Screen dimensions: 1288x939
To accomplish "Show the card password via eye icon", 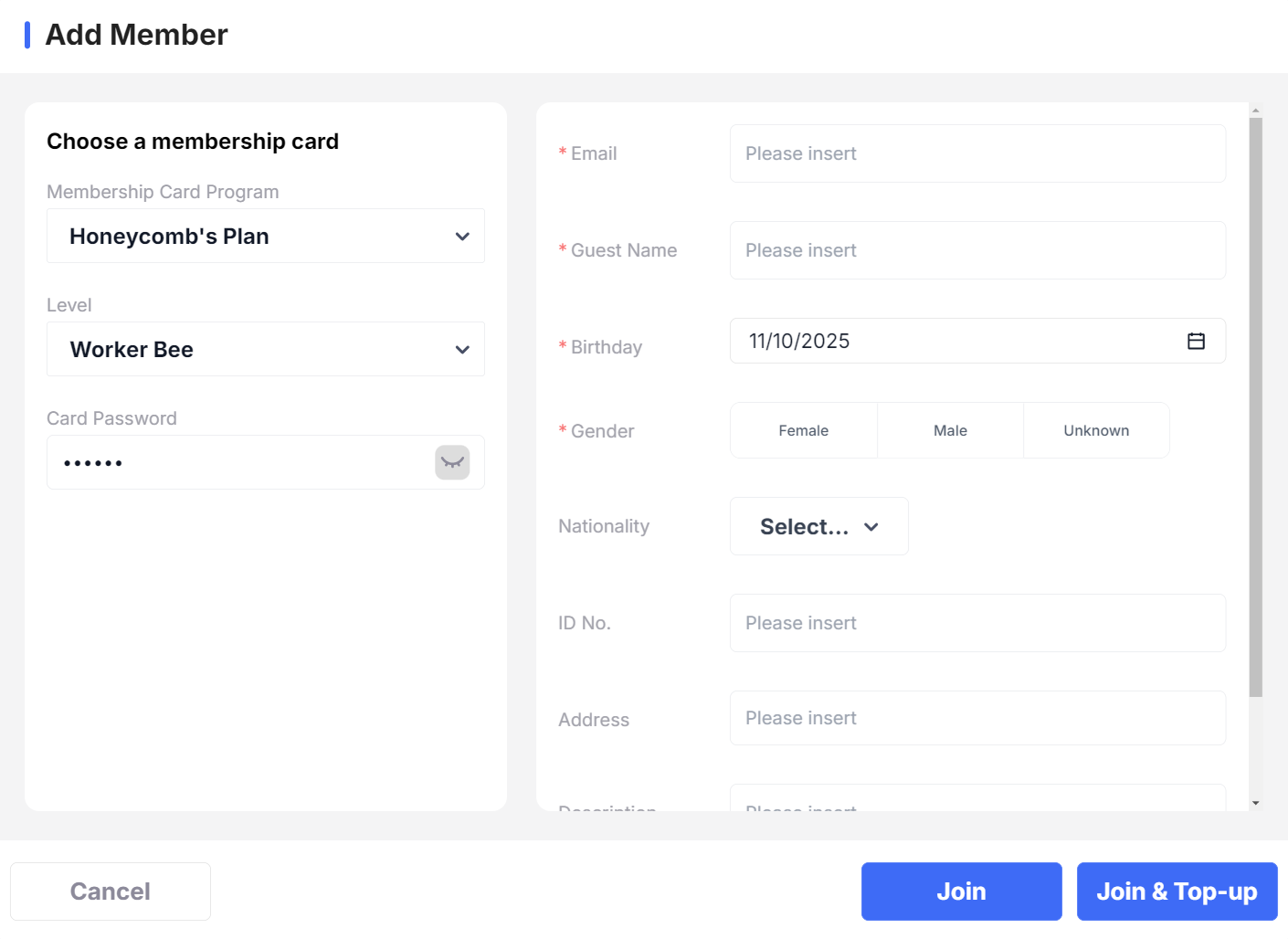I will (x=452, y=462).
